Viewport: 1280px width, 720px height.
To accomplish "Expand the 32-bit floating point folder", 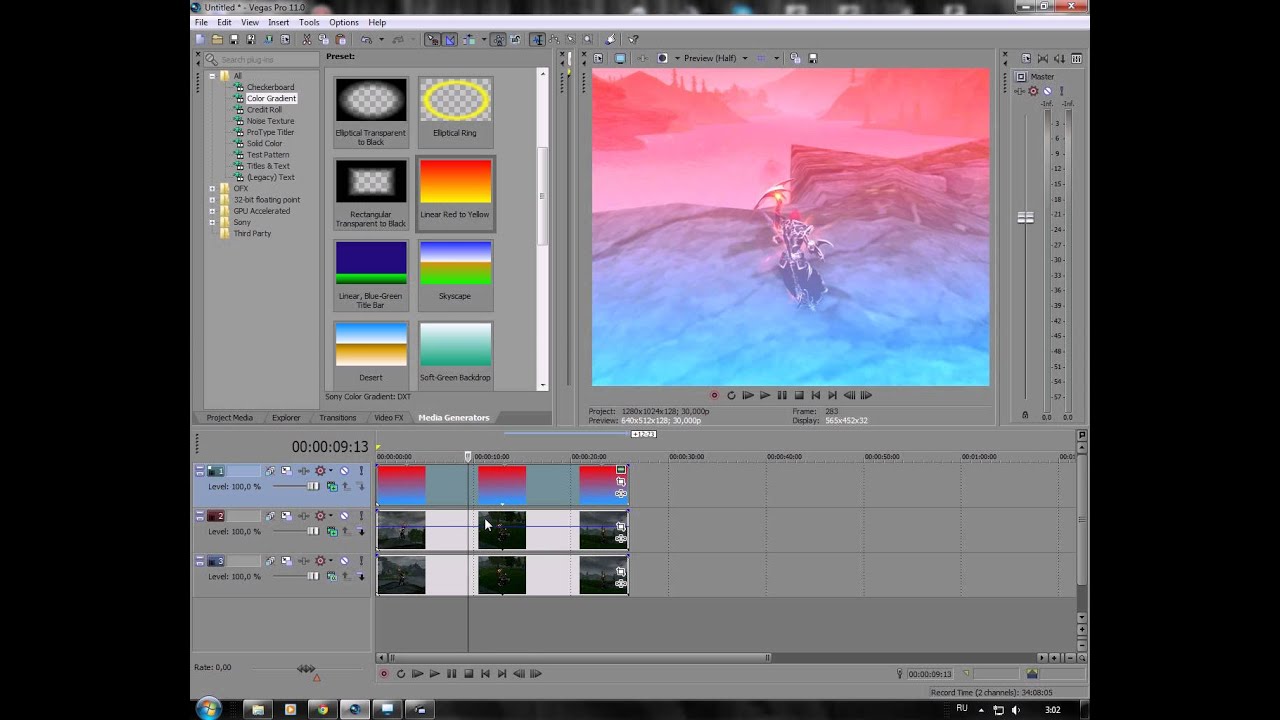I will click(212, 199).
